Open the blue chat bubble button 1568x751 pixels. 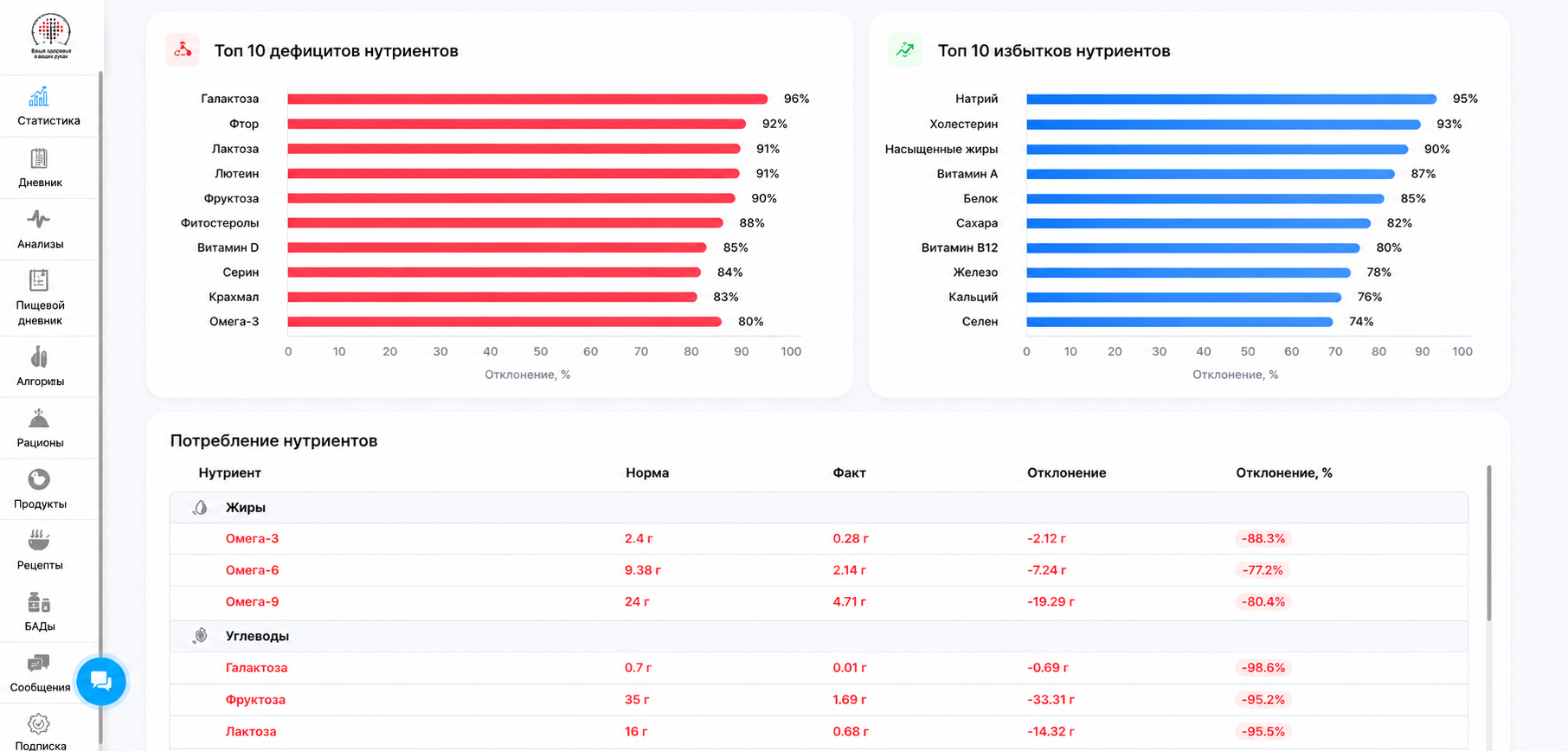click(x=101, y=682)
